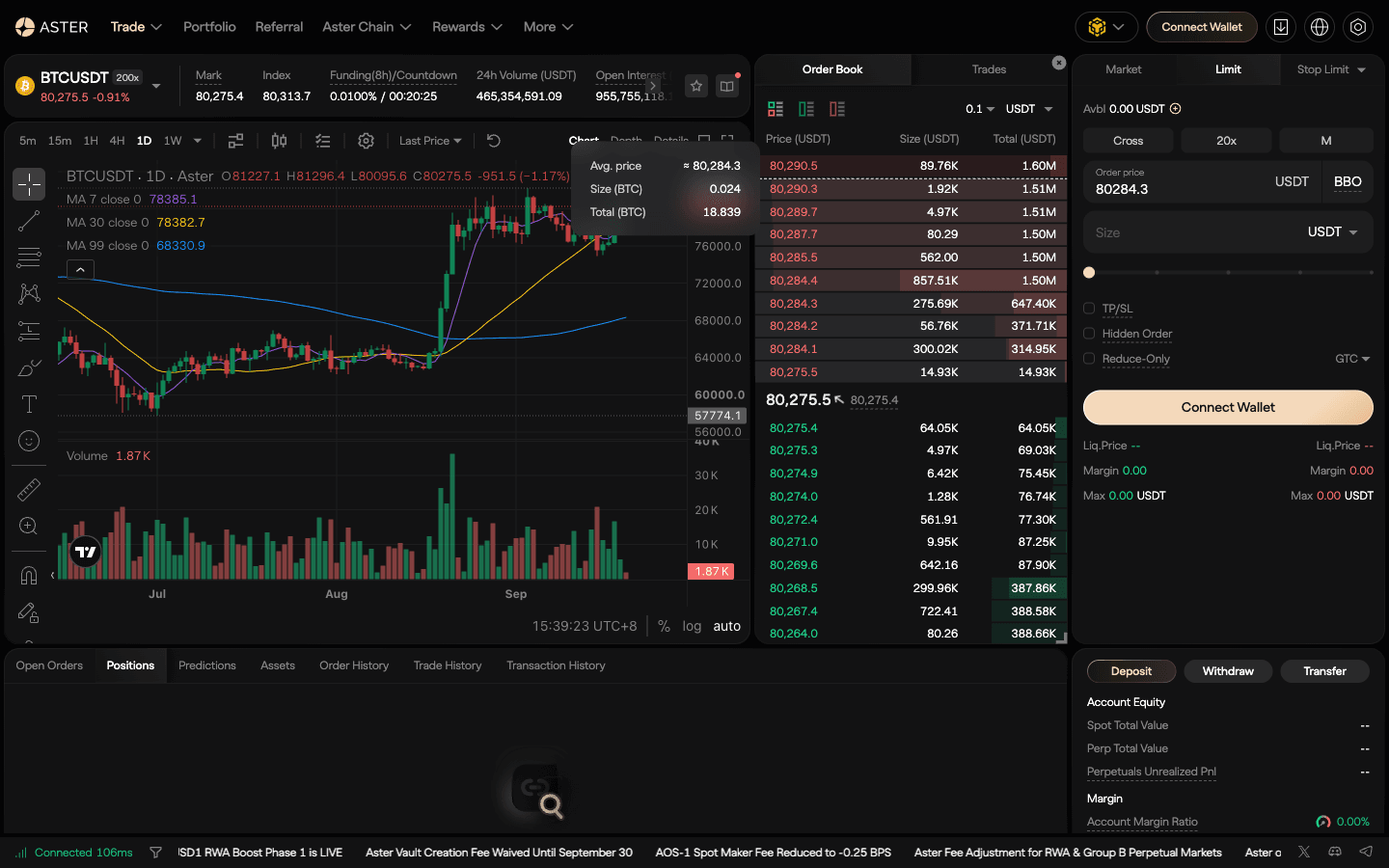
Task: Open the candlestick chart type selector
Action: [x=279, y=141]
